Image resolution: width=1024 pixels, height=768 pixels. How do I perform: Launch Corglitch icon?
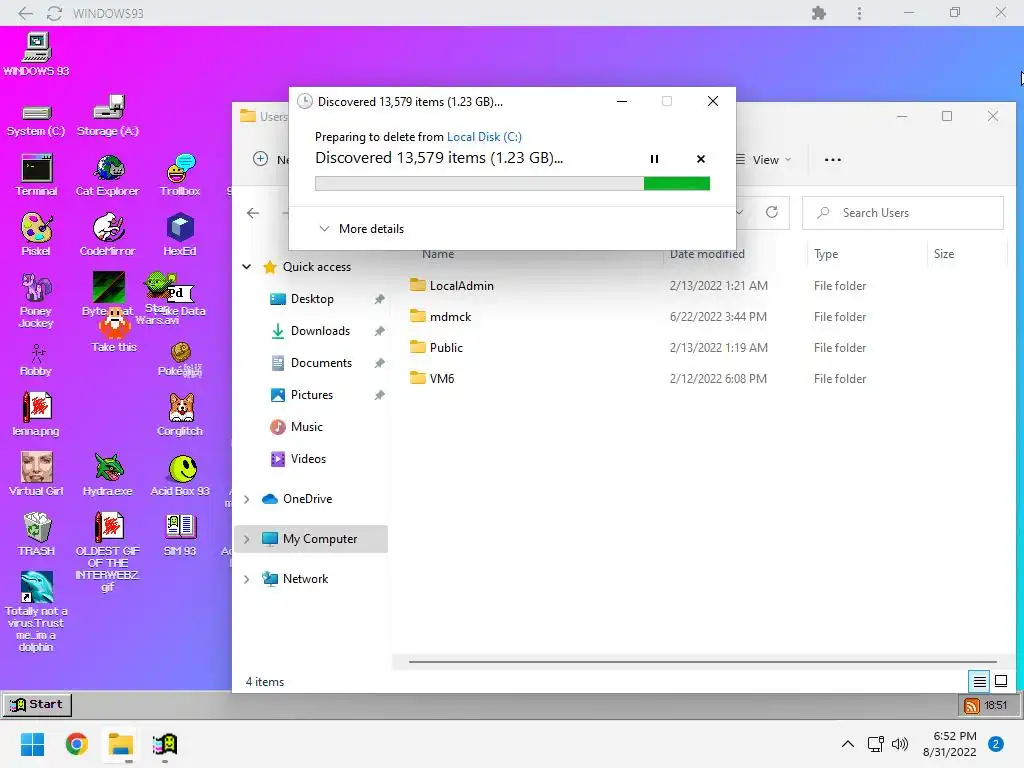pyautogui.click(x=180, y=414)
